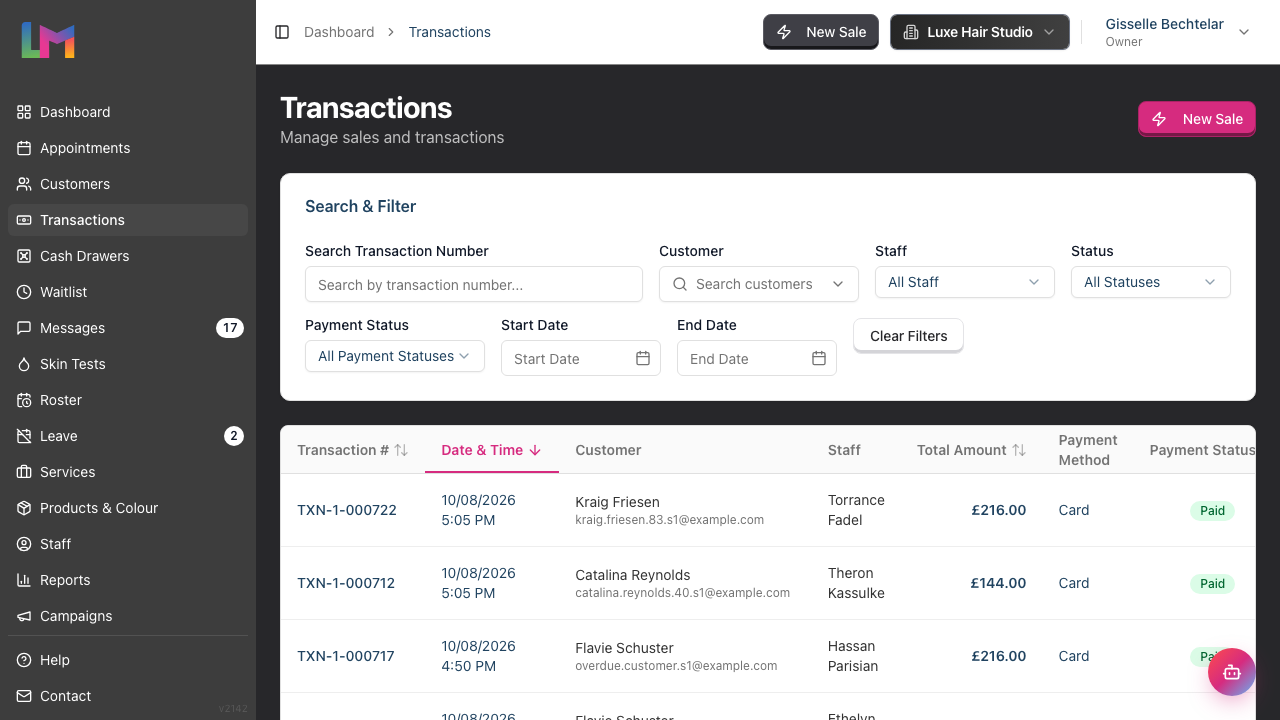Click the Customer column header
This screenshot has height=720, width=1280.
pos(608,450)
